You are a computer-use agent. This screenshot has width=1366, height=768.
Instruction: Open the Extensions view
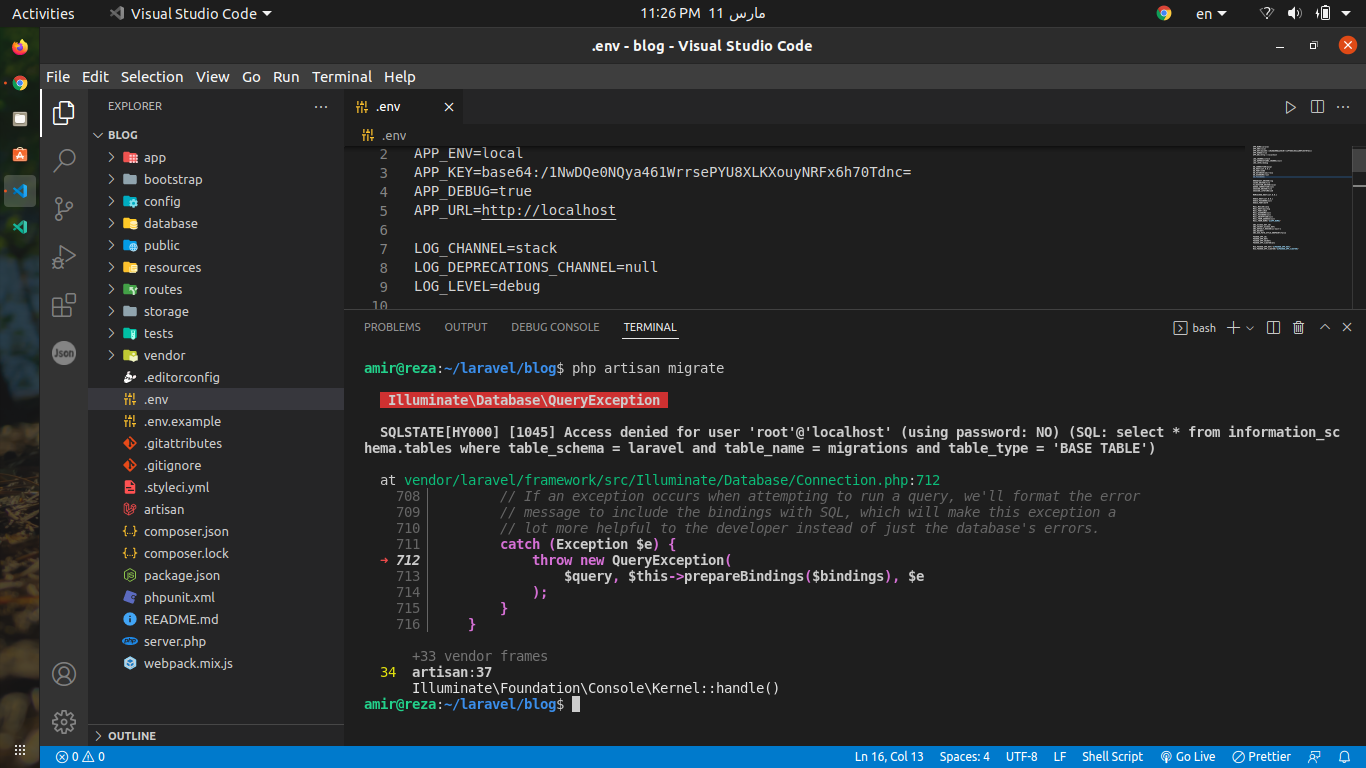click(64, 304)
